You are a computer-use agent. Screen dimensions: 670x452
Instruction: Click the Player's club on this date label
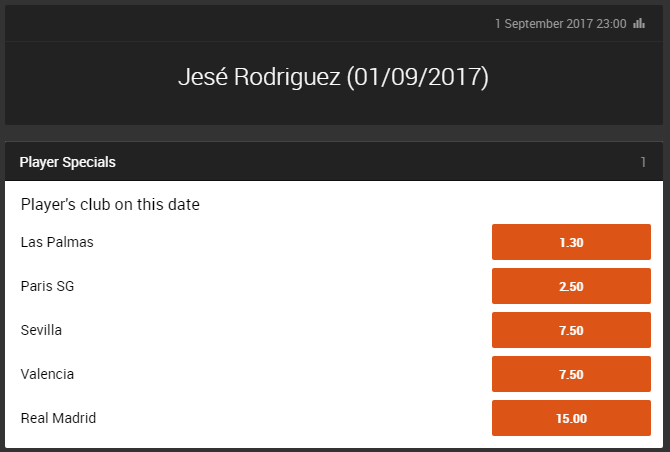(x=110, y=204)
